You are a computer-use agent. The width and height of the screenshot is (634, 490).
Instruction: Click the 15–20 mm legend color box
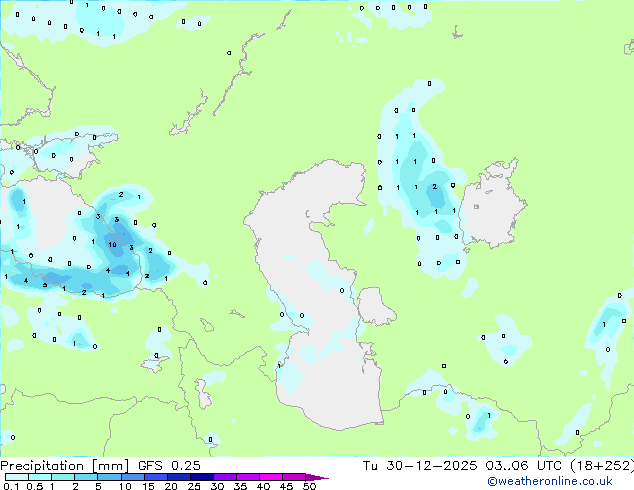click(156, 477)
